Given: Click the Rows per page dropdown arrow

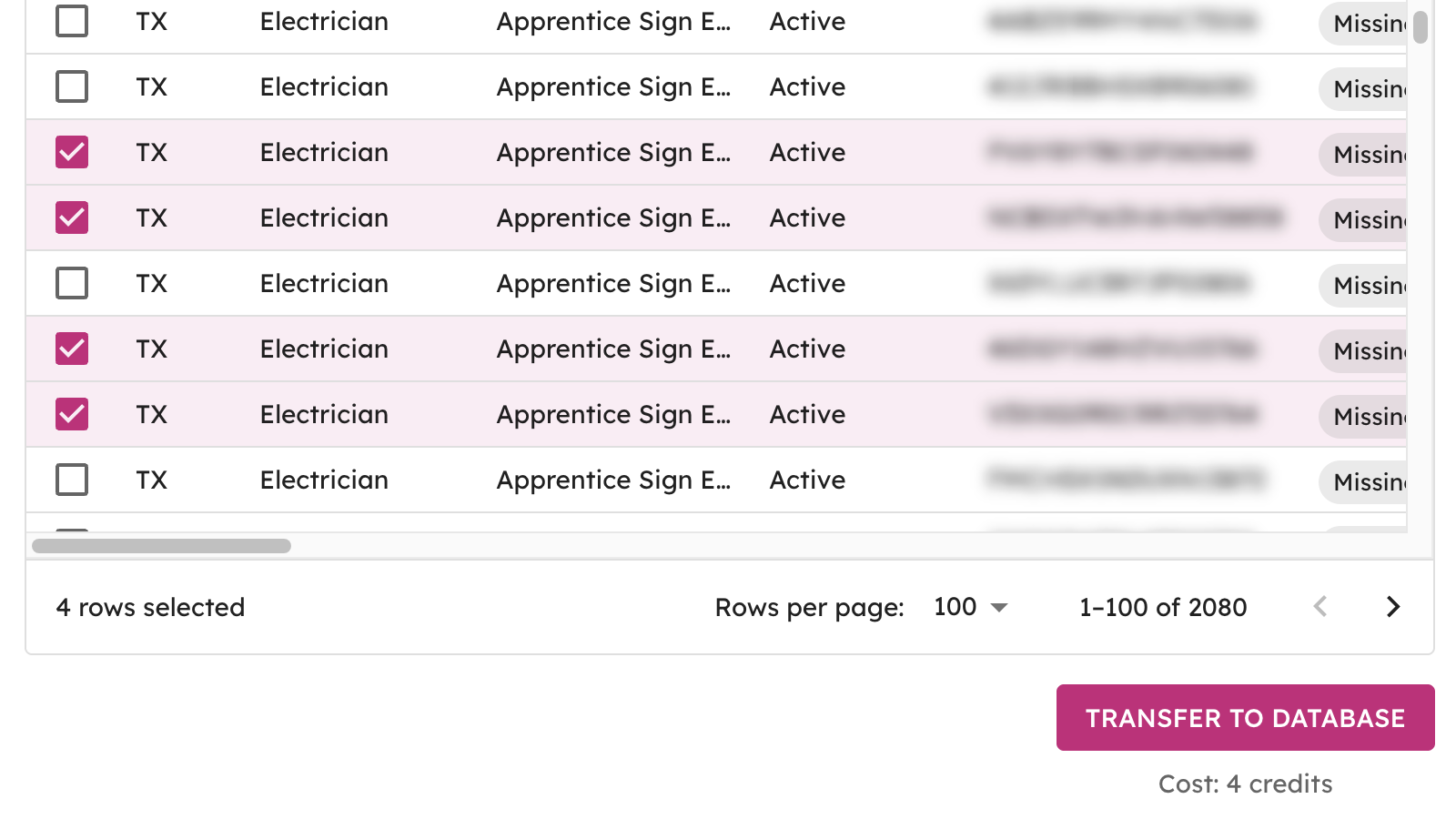Looking at the screenshot, I should click(999, 607).
